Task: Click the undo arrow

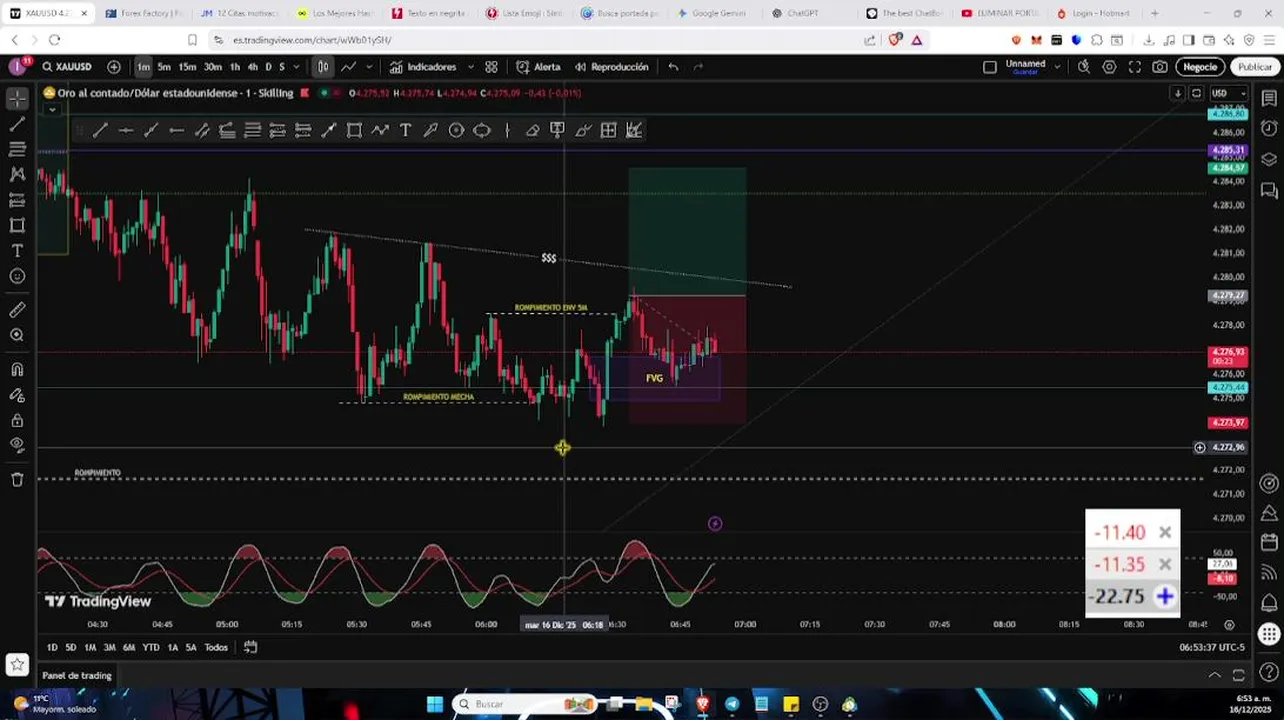Action: pos(673,67)
